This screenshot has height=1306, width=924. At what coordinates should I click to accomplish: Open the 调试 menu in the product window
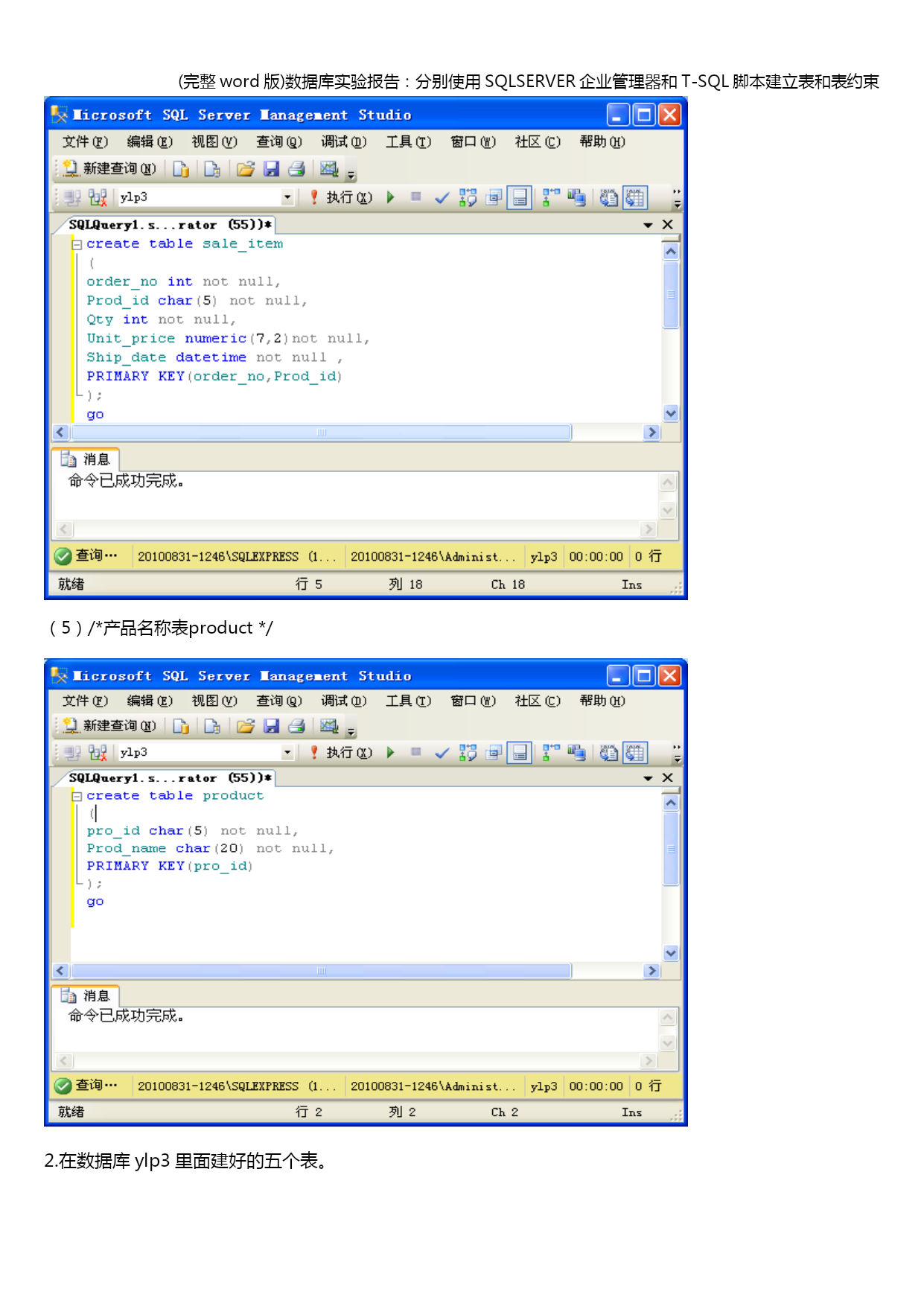click(344, 701)
